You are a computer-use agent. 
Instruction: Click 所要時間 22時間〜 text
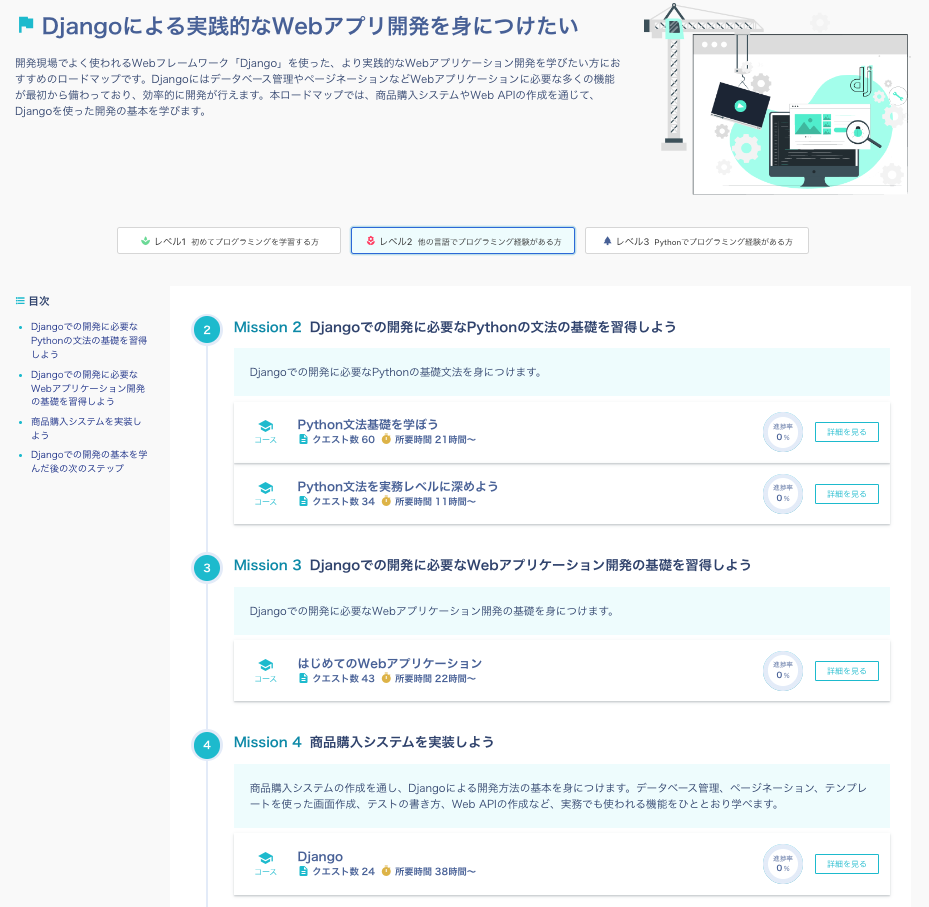pos(435,678)
